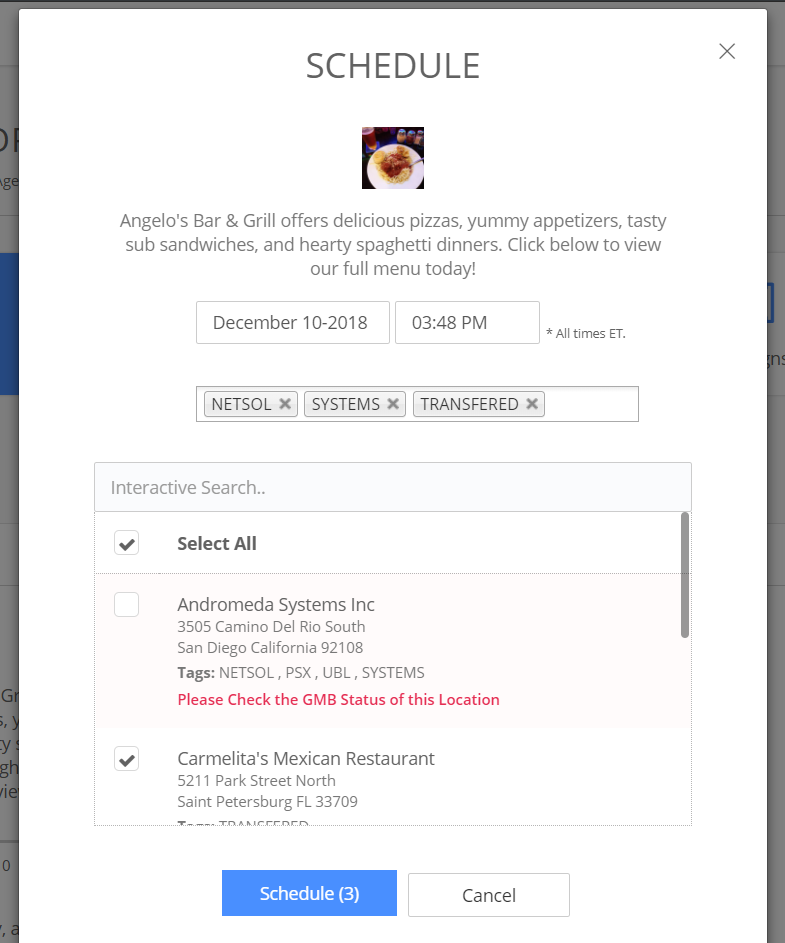
Task: Remove the NETSOL tag
Action: 285,404
